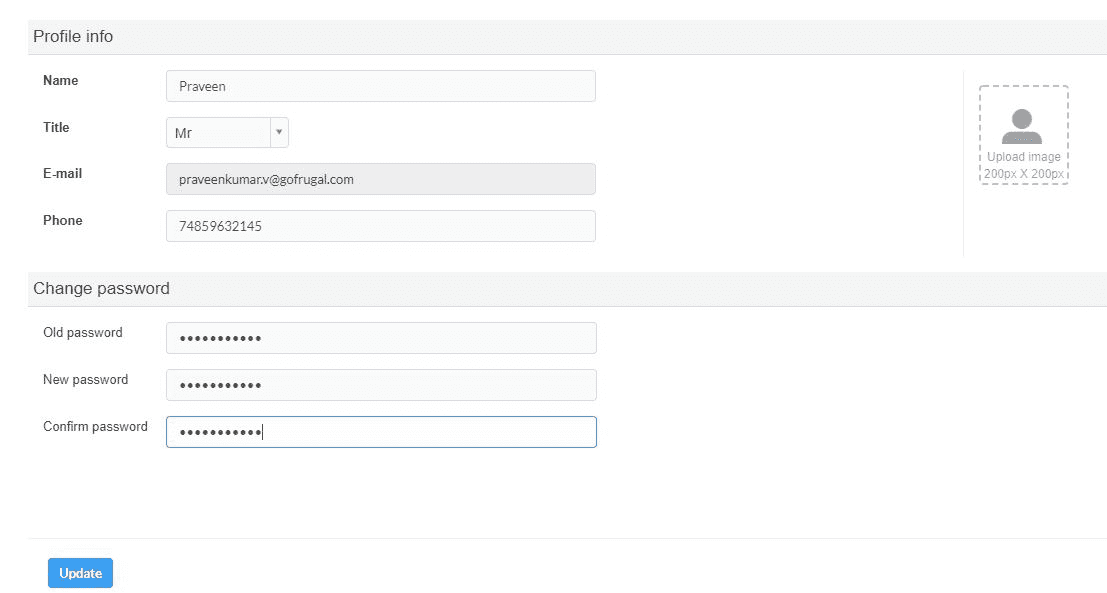The width and height of the screenshot is (1107, 593).
Task: Click the 'E-mail' field label
Action: coord(62,174)
